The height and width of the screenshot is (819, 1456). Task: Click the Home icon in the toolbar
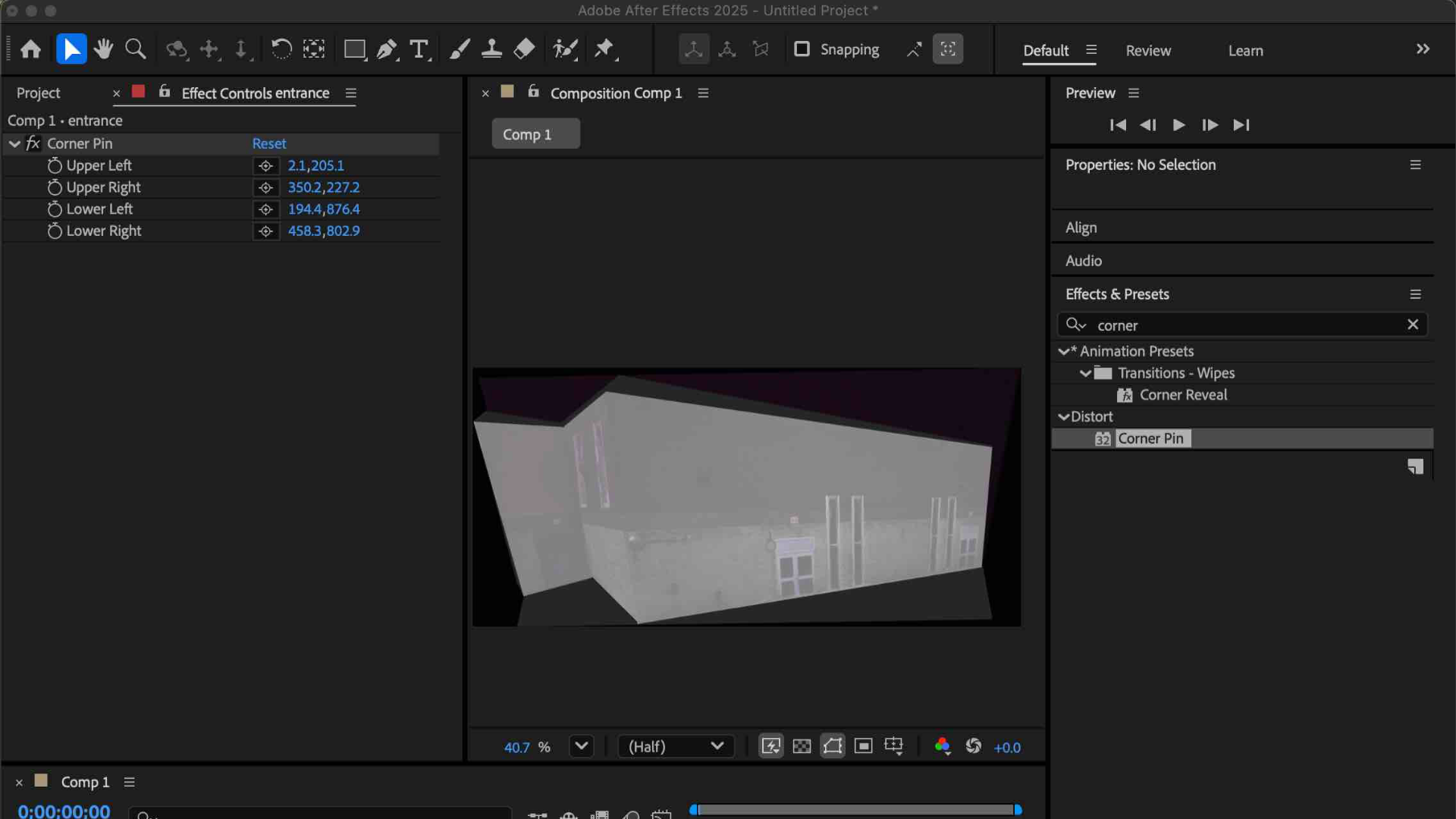coord(30,49)
